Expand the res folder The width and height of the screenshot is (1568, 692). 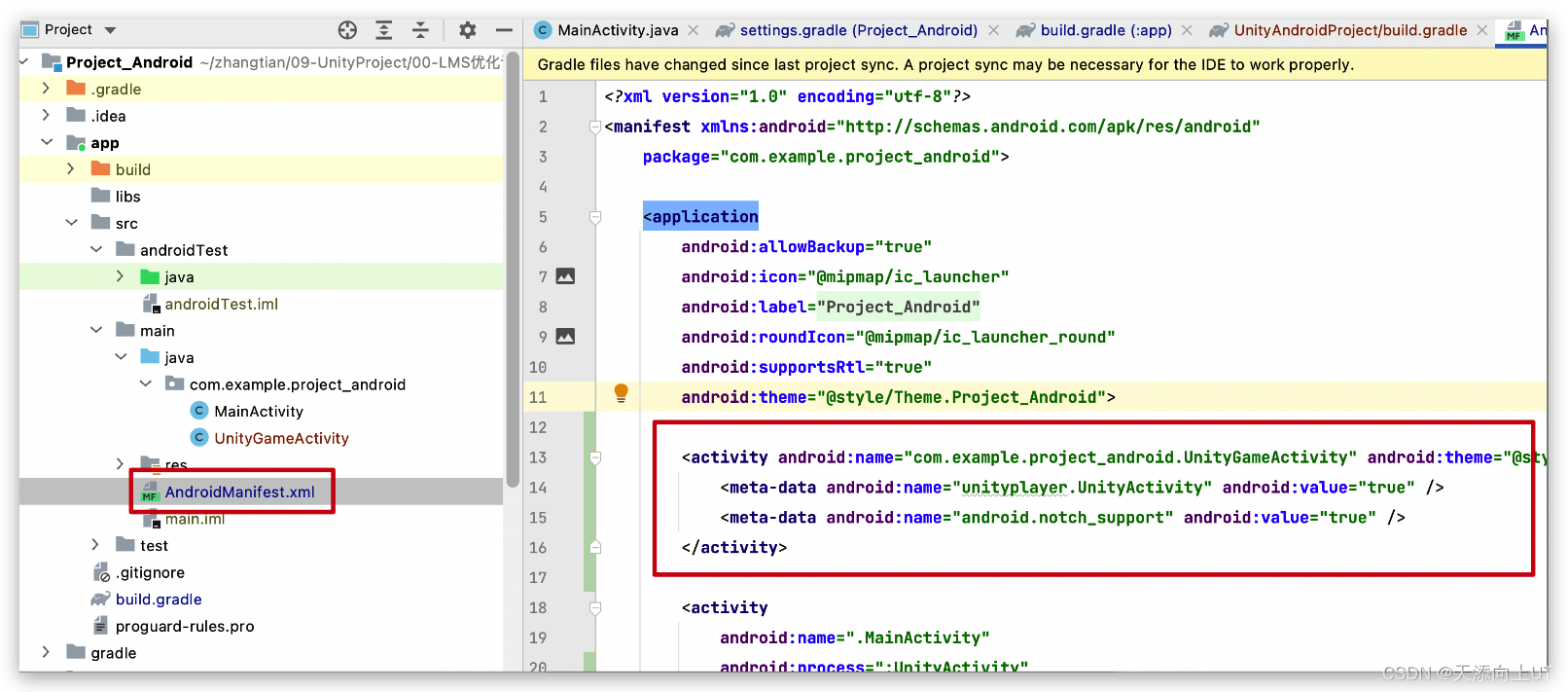120,463
